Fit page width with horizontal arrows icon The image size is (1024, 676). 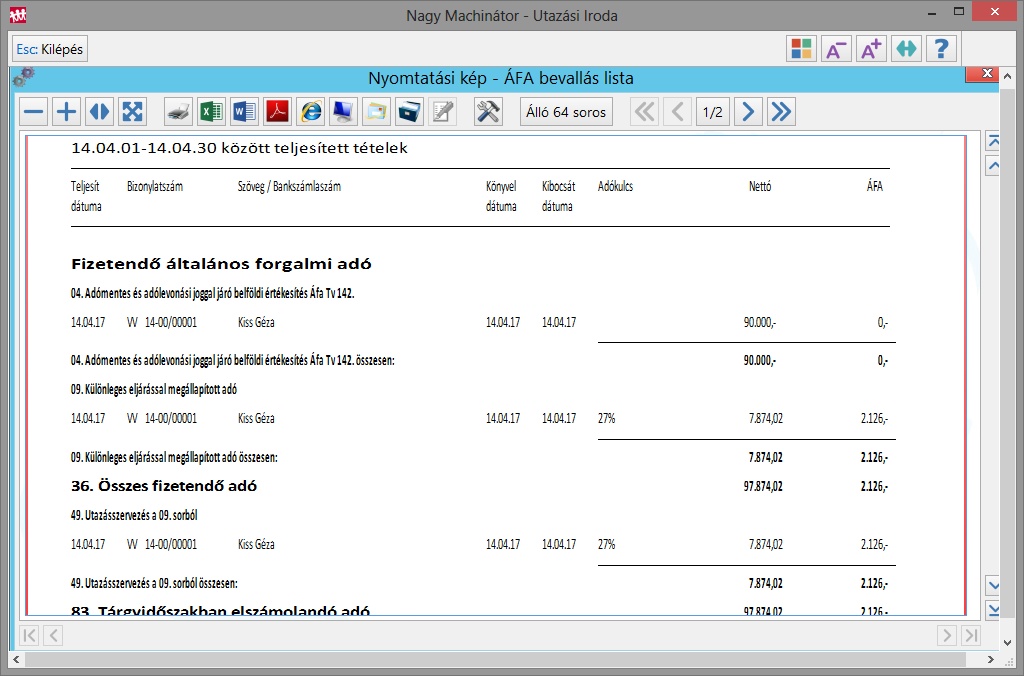(x=99, y=112)
